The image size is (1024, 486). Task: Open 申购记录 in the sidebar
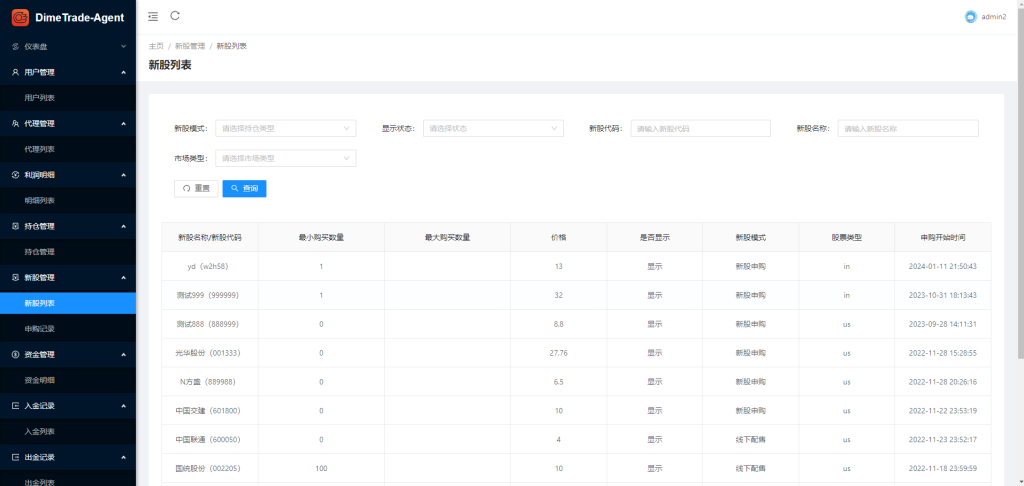pyautogui.click(x=40, y=329)
